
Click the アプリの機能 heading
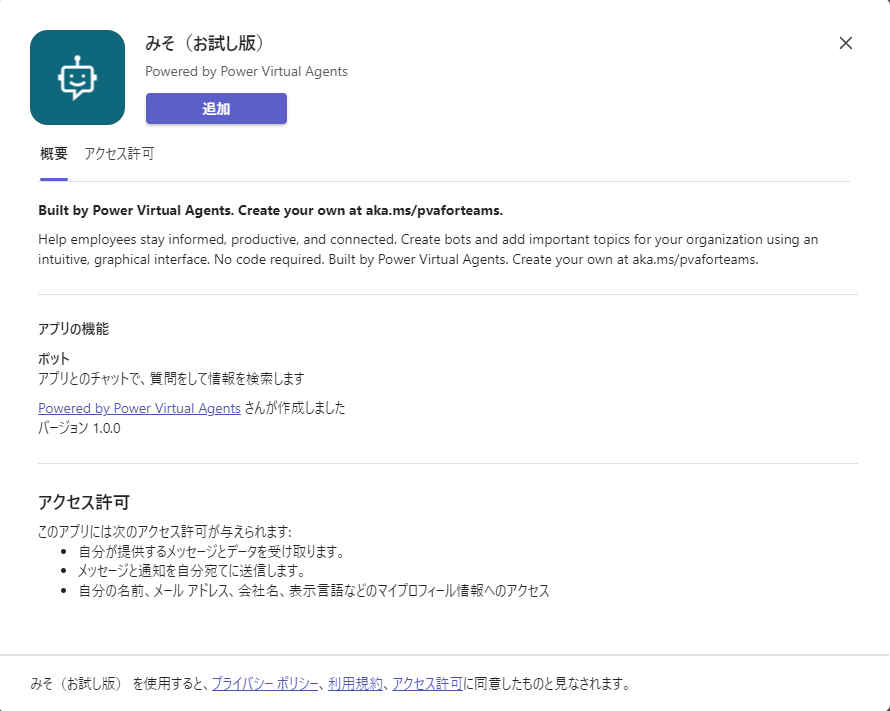(73, 329)
